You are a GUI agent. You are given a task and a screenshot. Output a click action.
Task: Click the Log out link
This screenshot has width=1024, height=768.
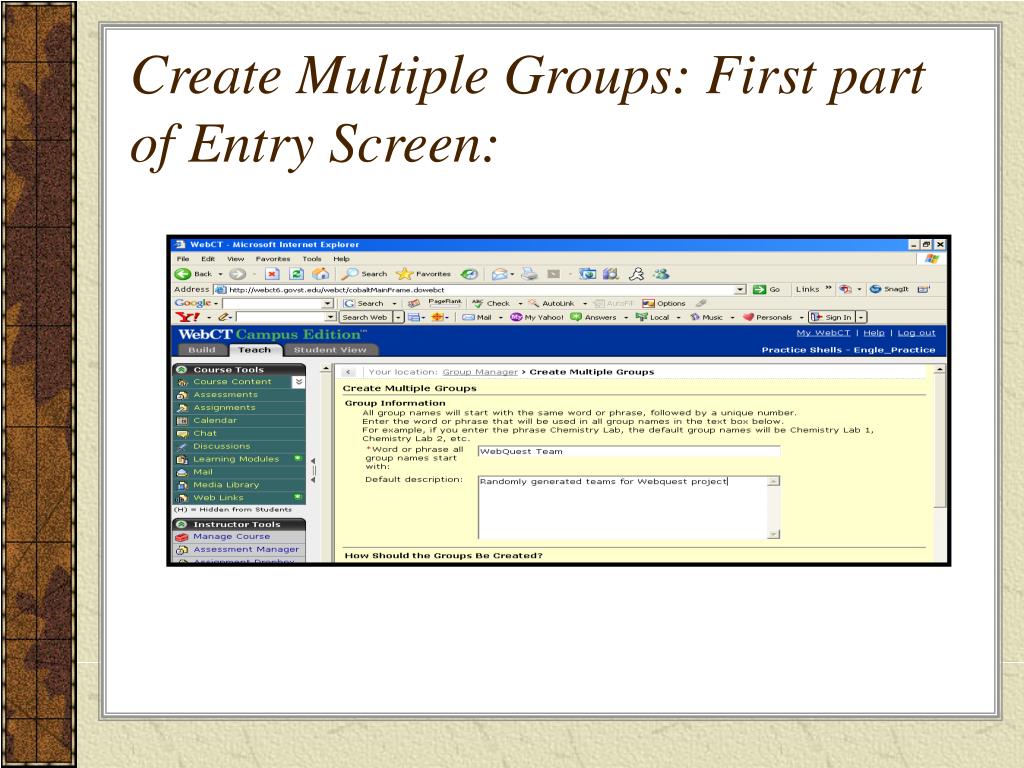click(916, 332)
